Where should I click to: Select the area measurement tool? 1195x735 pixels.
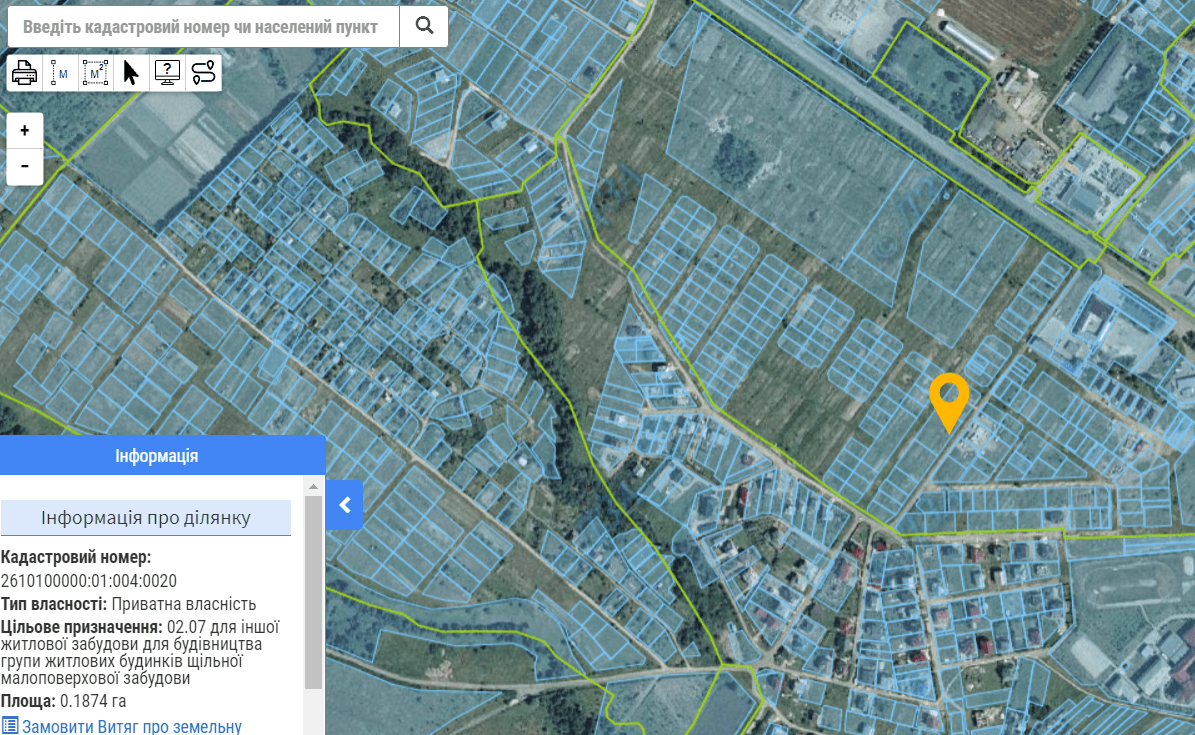tap(95, 73)
